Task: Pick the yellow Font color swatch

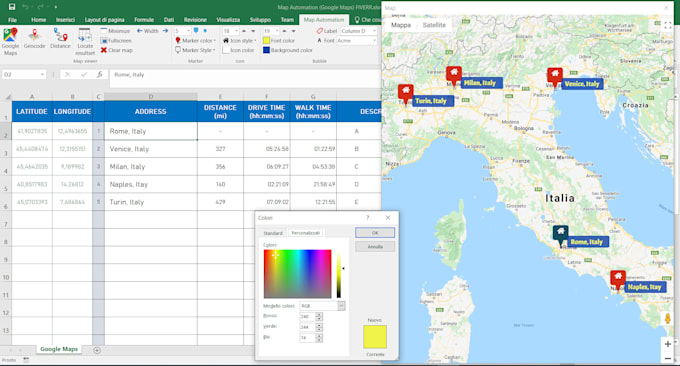Action: 266,40
